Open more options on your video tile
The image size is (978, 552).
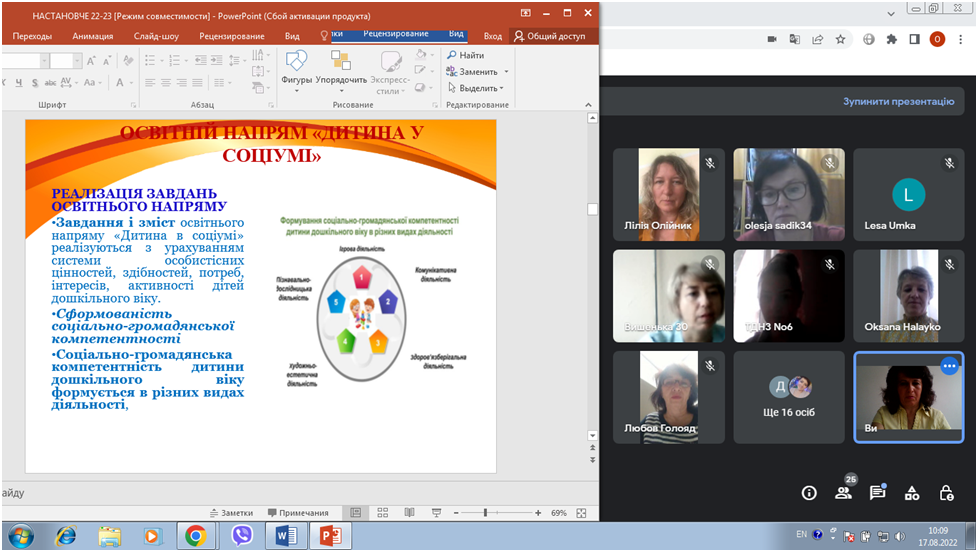949,366
